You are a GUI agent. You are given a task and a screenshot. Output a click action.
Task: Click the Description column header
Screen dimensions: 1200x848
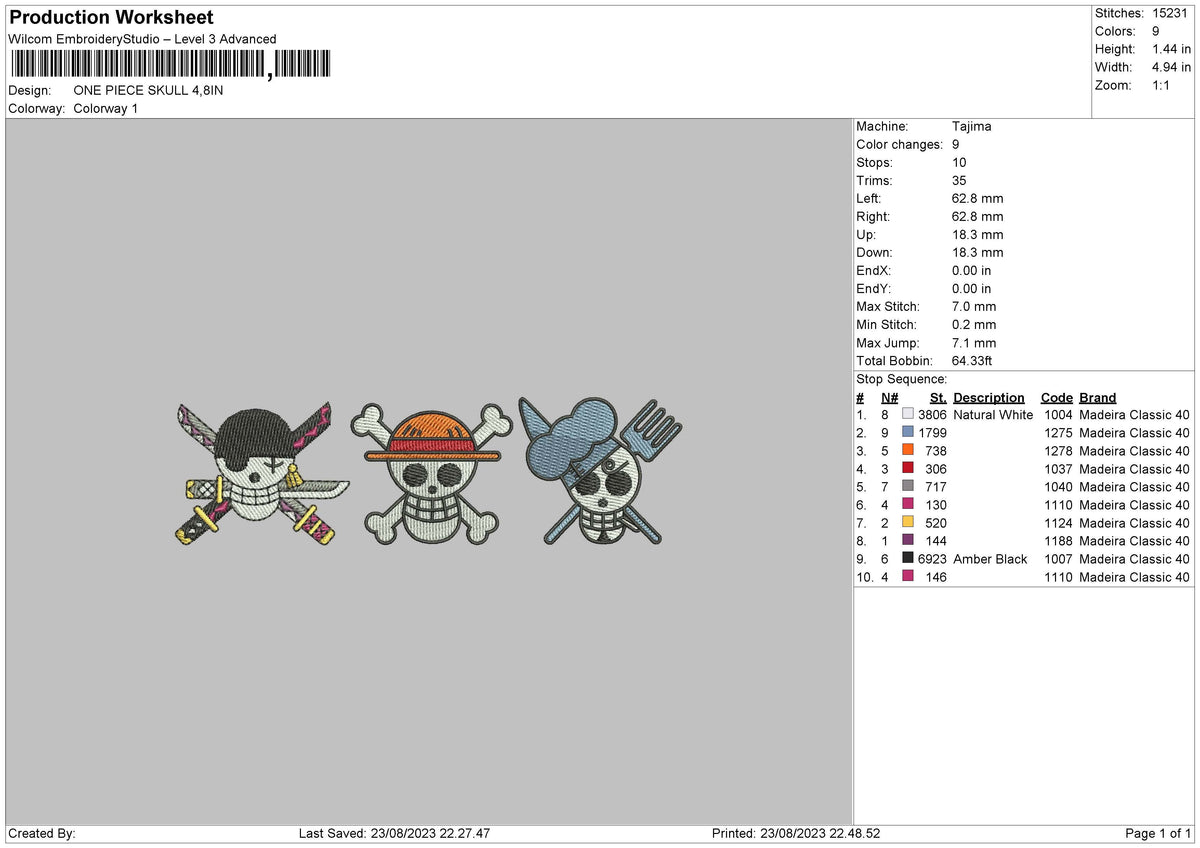[x=989, y=398]
